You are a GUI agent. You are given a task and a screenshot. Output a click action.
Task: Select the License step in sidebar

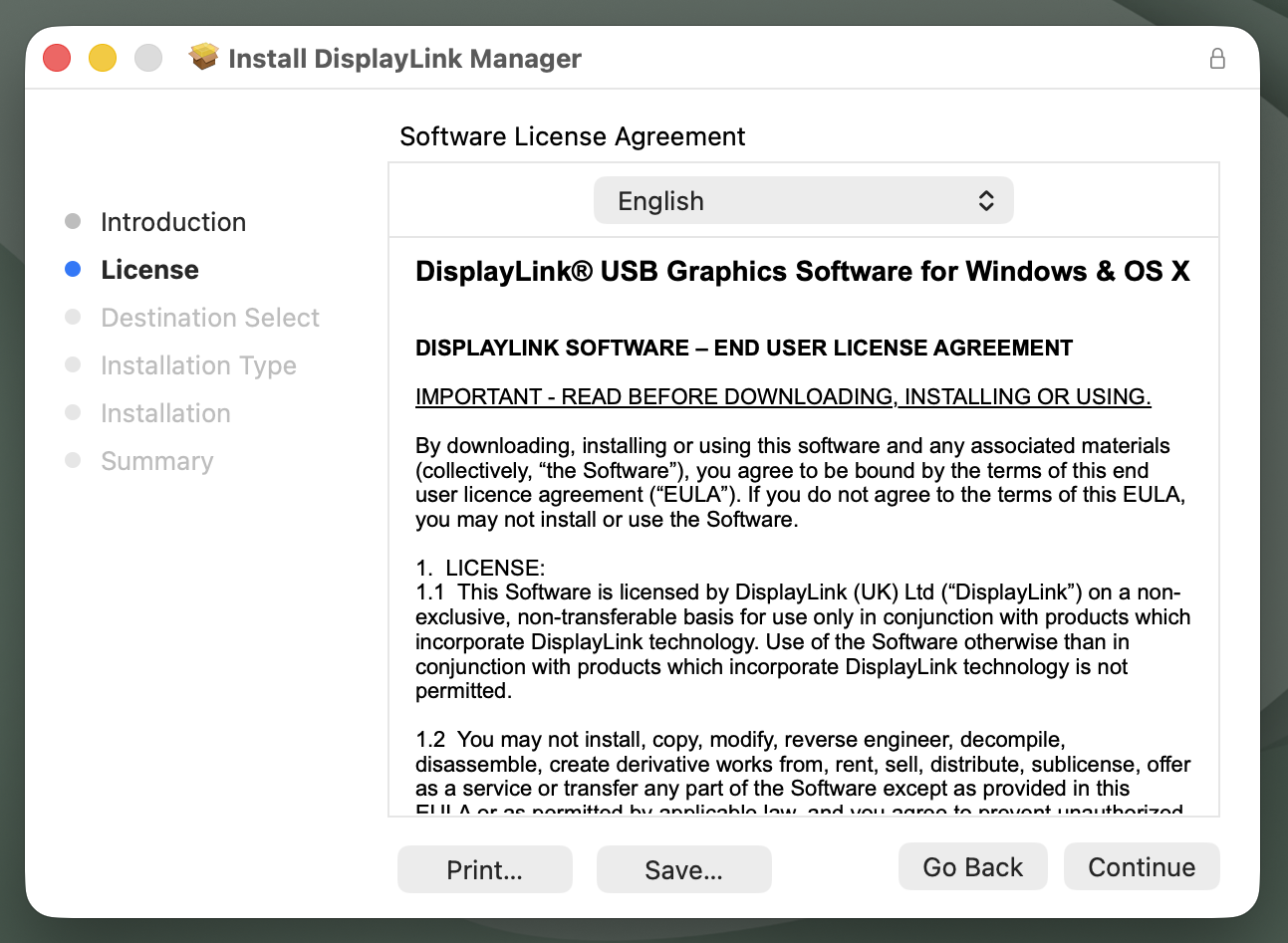tap(149, 269)
